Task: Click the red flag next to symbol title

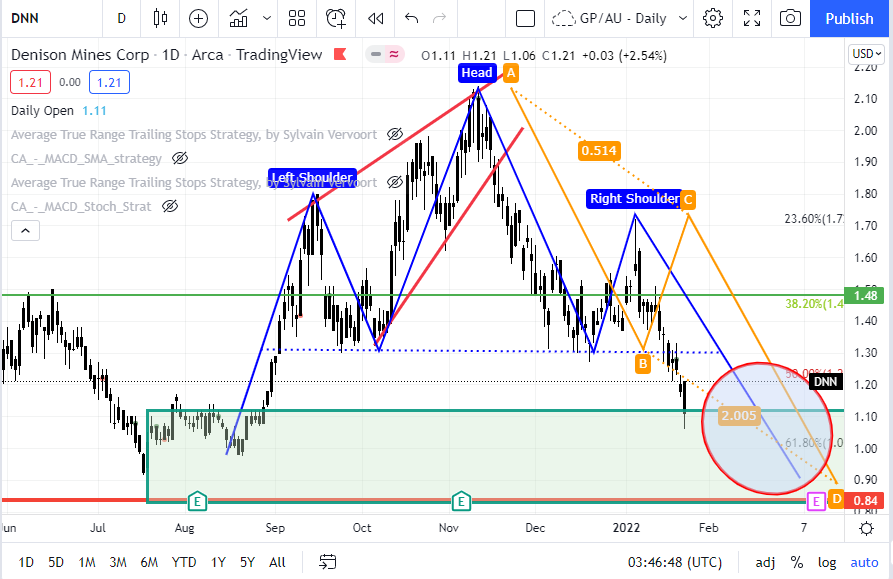Action: click(340, 55)
